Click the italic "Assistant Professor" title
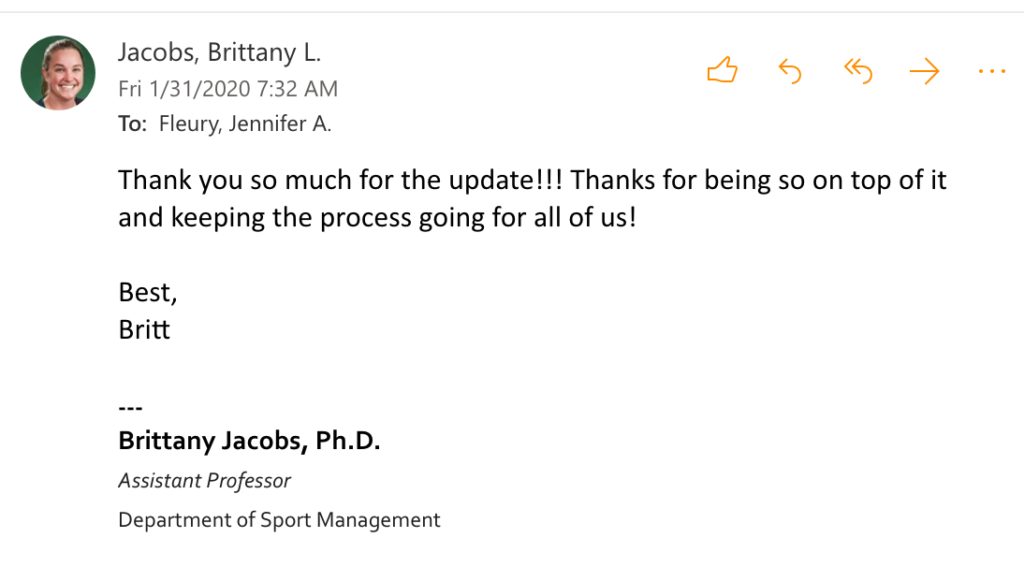 point(204,481)
